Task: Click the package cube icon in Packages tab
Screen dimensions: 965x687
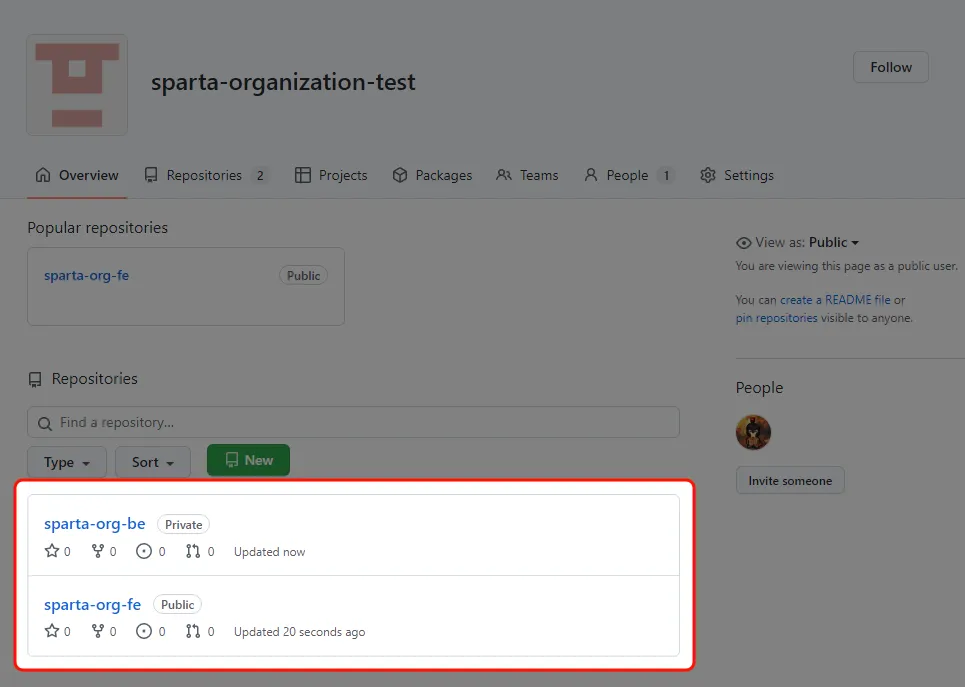Action: tap(400, 175)
